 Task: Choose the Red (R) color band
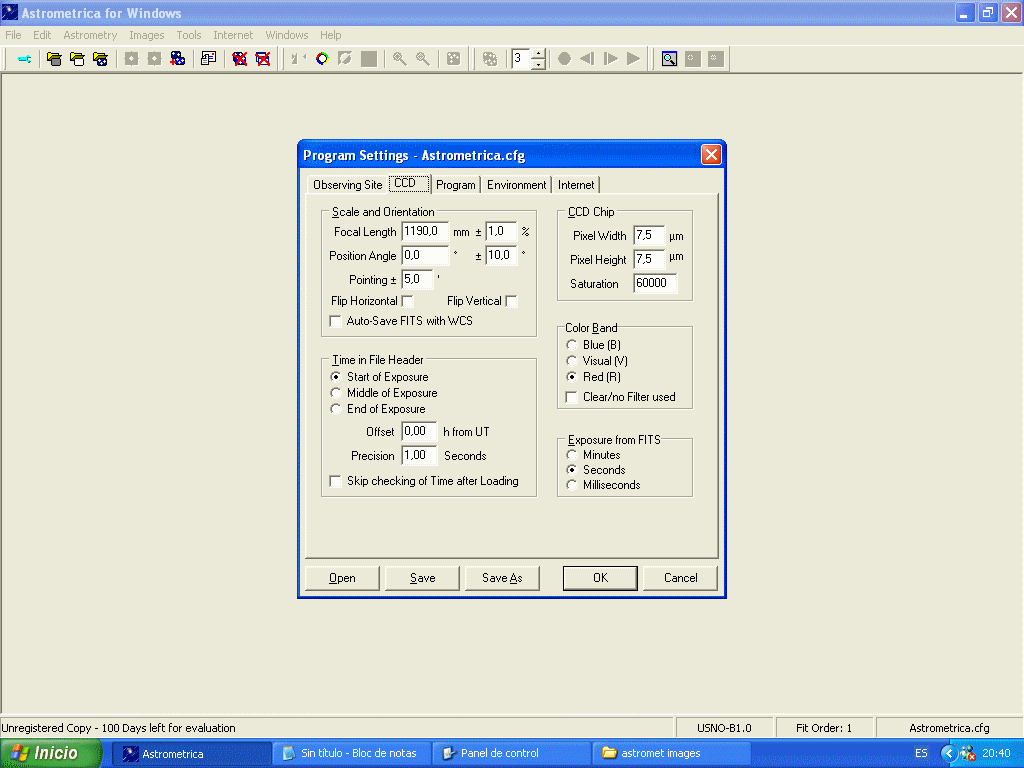pyautogui.click(x=571, y=377)
